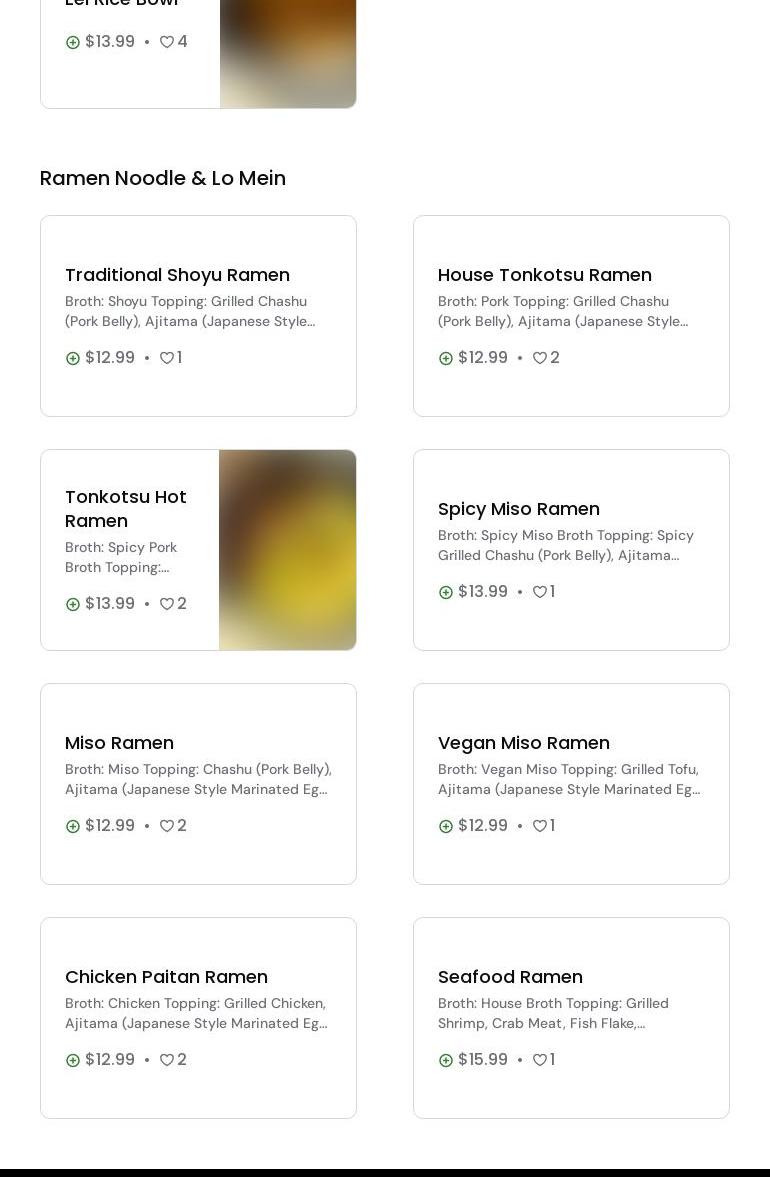Image resolution: width=770 pixels, height=1177 pixels.
Task: Add Tonkotsu Hot Ramen with plus icon
Action: pos(73,604)
